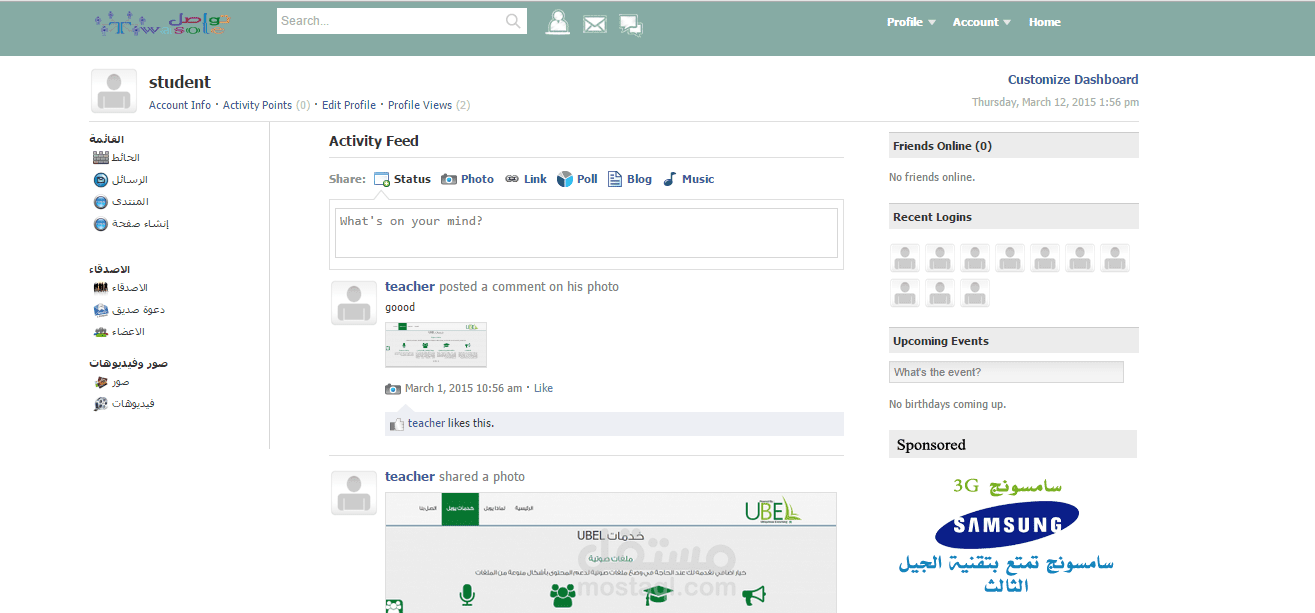The image size is (1315, 613).
Task: Click the Photo camera share icon
Action: [x=449, y=179]
